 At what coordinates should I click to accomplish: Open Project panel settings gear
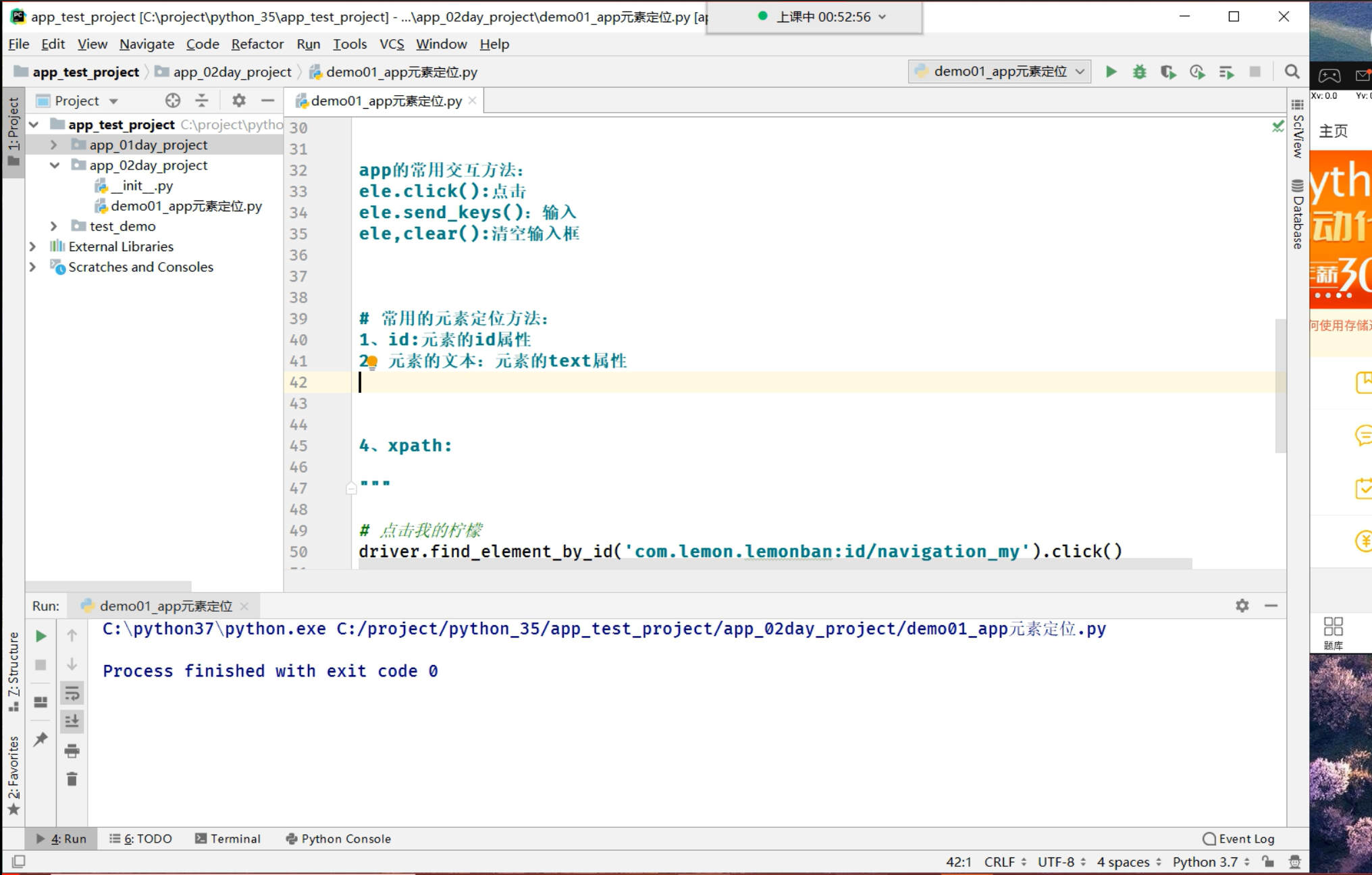pos(238,101)
